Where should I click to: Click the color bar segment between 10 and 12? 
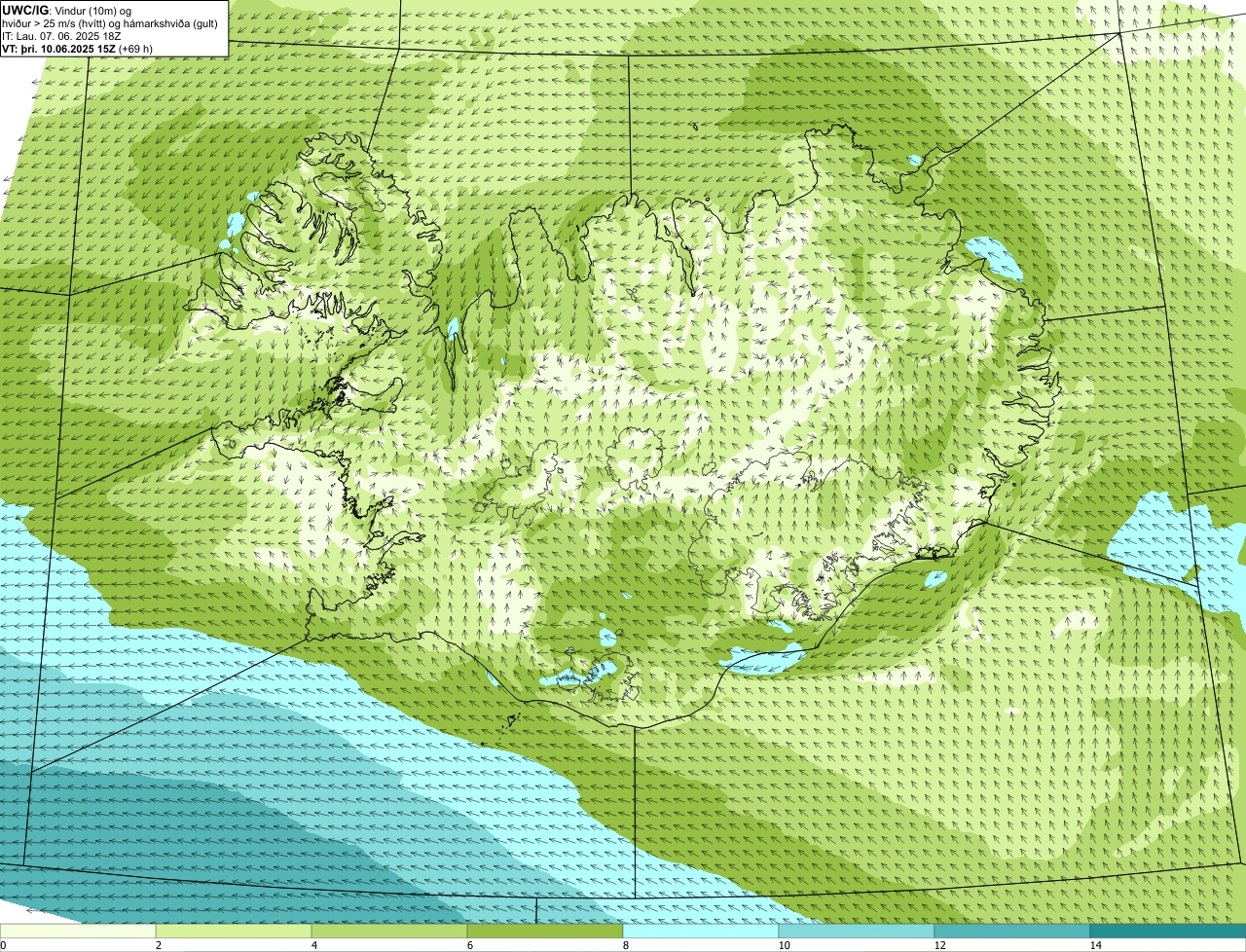857,932
